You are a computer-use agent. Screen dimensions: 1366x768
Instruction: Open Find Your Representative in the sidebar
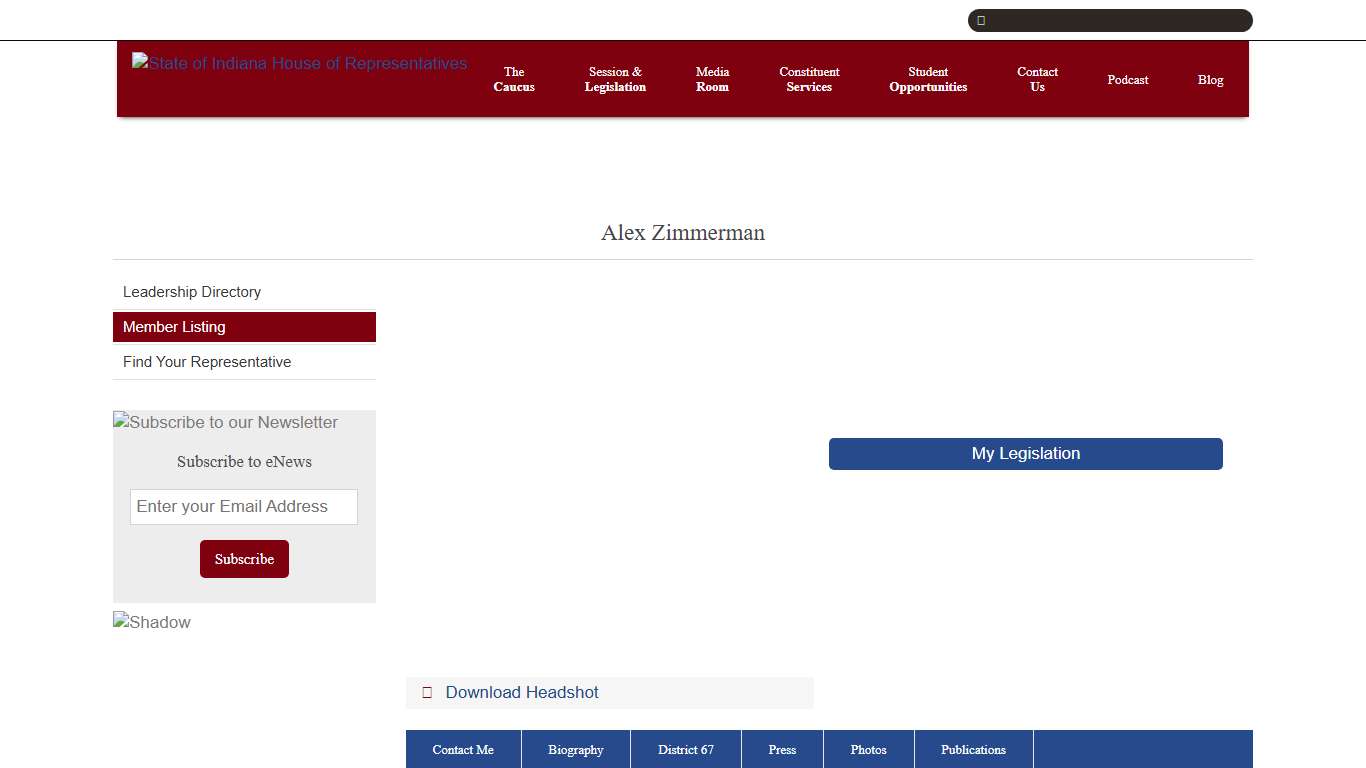tap(207, 362)
